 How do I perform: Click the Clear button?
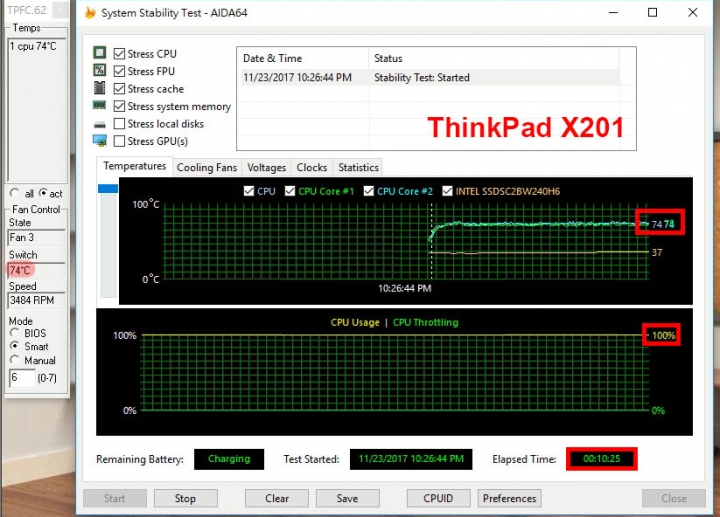click(277, 498)
